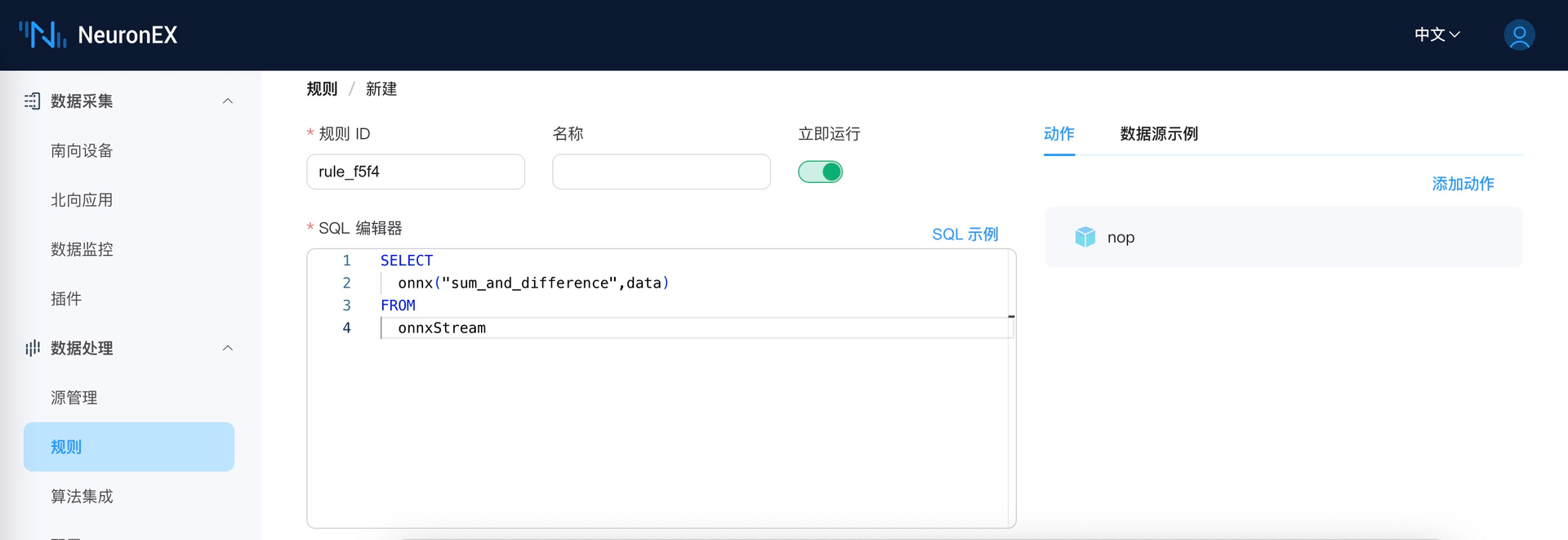
Task: Select the 动作 tab
Action: click(1058, 134)
